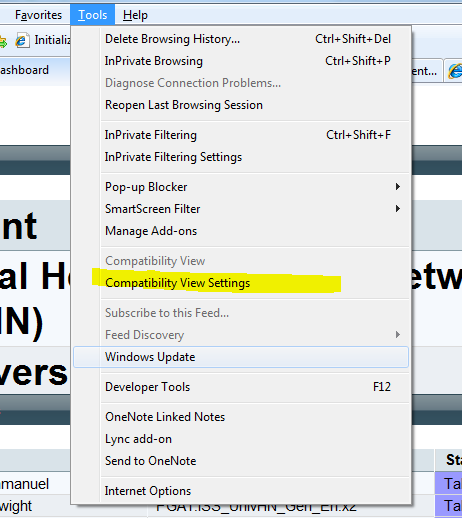Open the Help menu

pyautogui.click(x=135, y=15)
